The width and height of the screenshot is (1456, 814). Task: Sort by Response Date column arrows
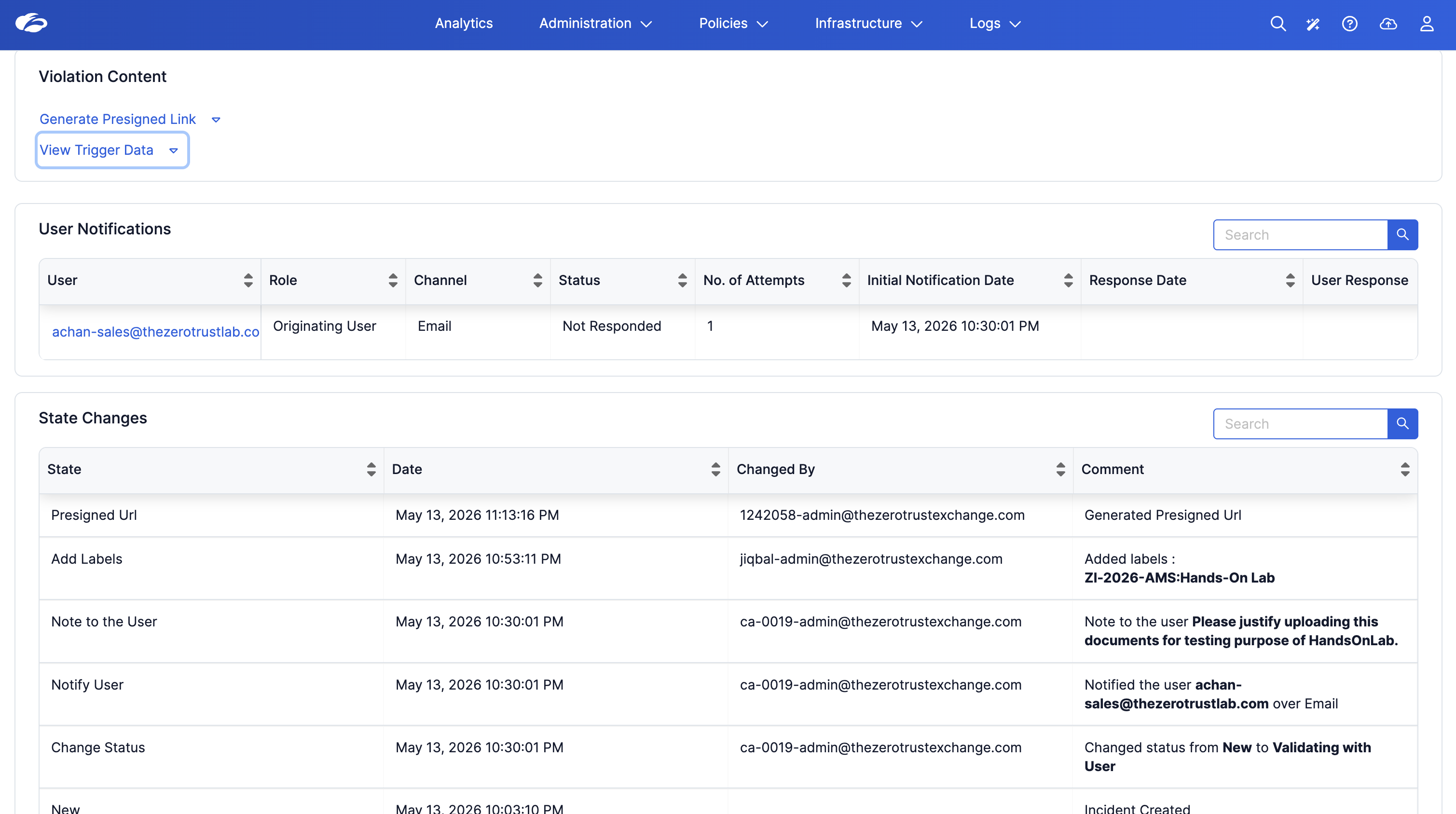[x=1290, y=280]
